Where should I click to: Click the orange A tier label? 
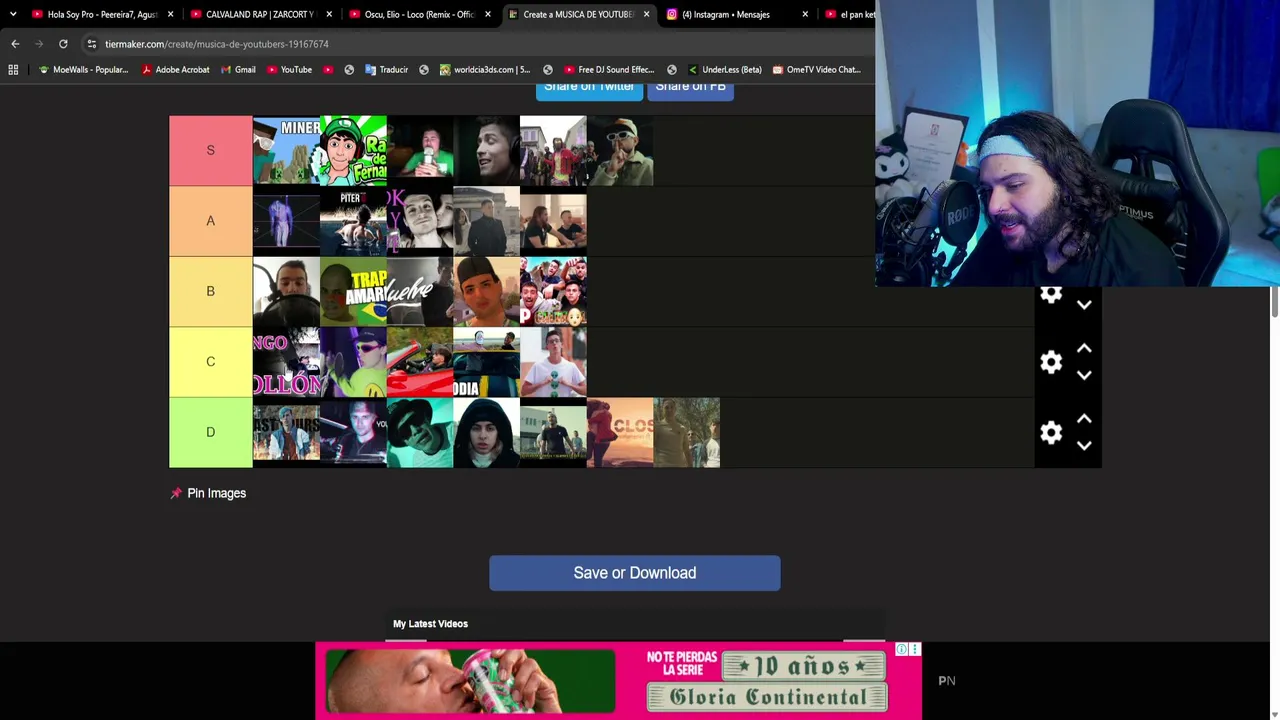pos(210,221)
